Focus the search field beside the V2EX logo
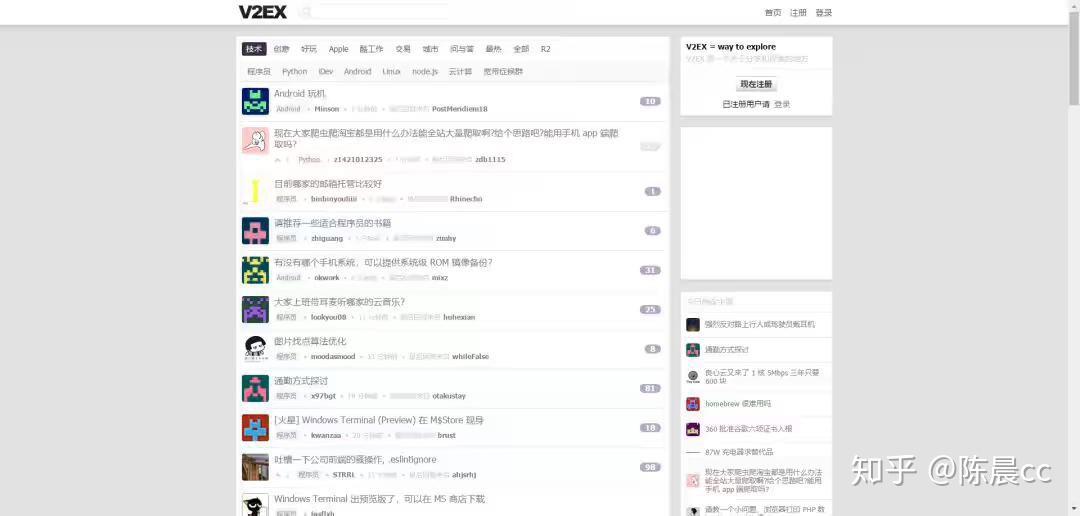 point(375,12)
